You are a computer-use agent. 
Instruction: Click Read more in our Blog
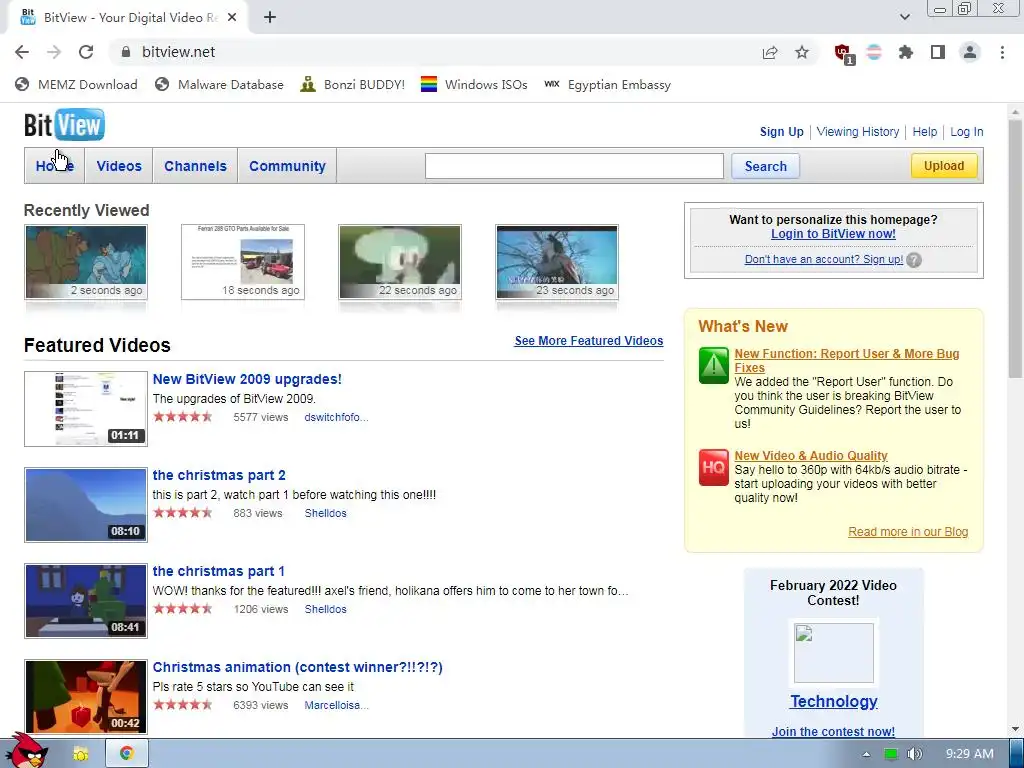coord(908,532)
